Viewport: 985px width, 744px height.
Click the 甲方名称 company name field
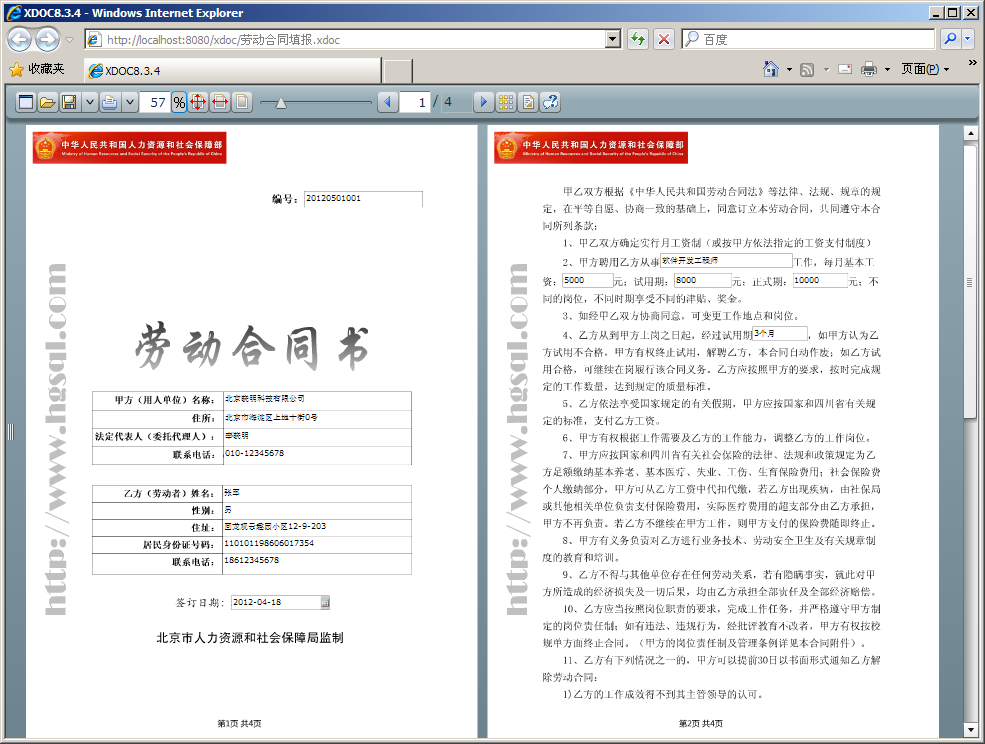point(317,399)
